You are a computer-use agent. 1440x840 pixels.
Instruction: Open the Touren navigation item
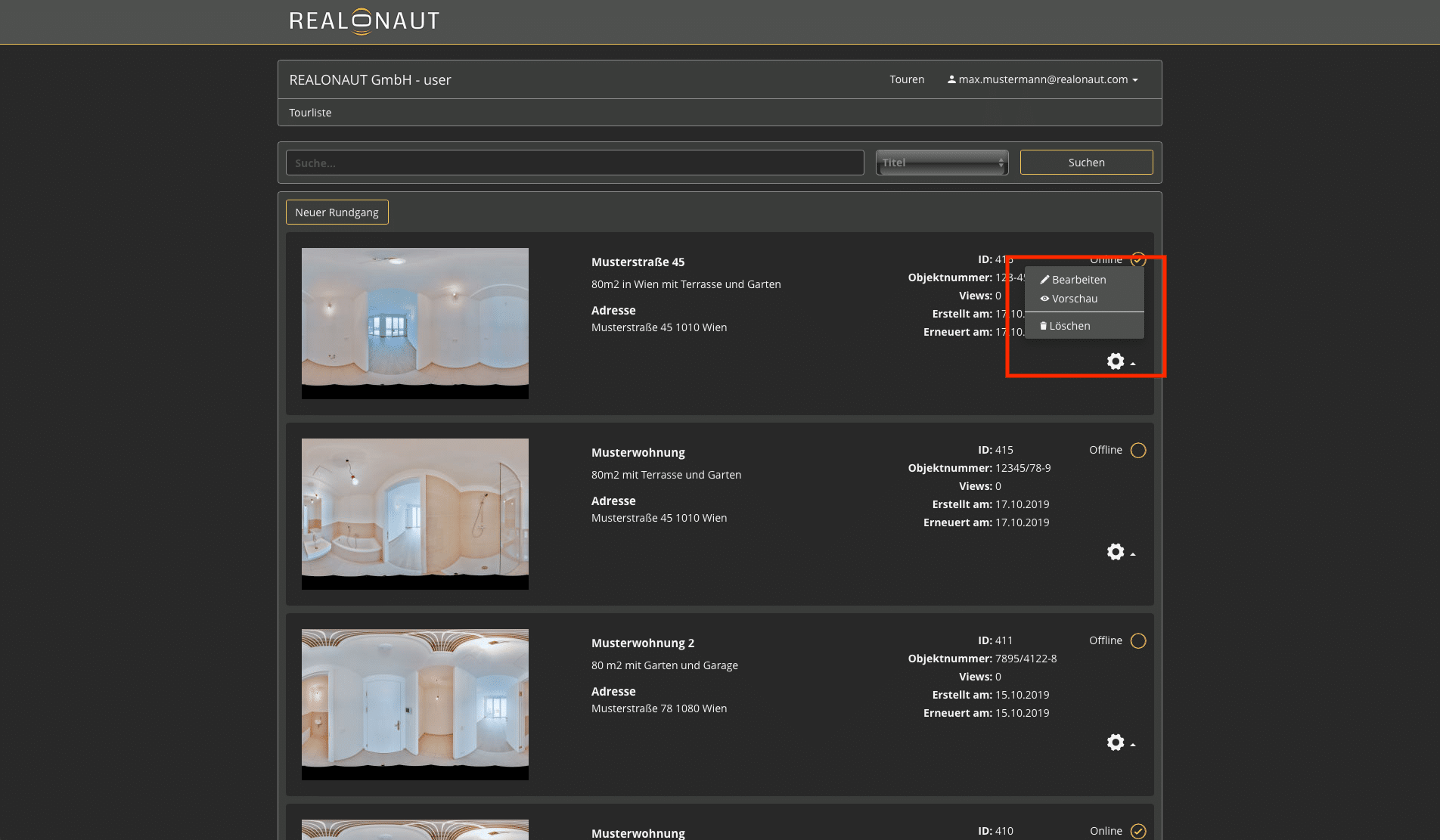coord(907,79)
